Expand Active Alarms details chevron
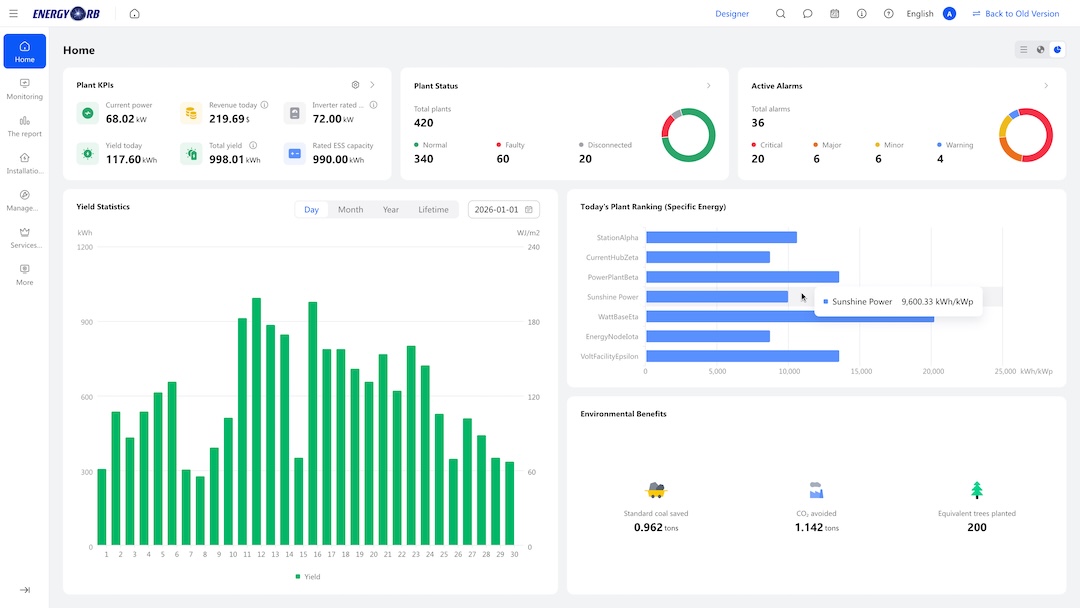Screen dimensions: 1080x608 (x=1046, y=85)
